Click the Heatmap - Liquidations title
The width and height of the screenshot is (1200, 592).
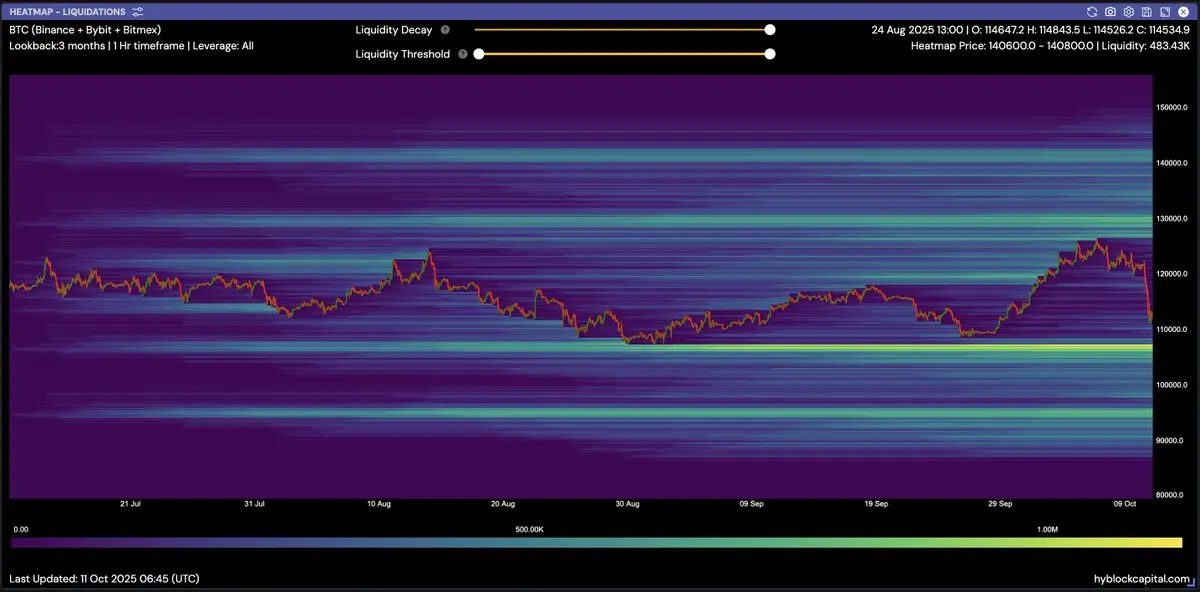[67, 12]
